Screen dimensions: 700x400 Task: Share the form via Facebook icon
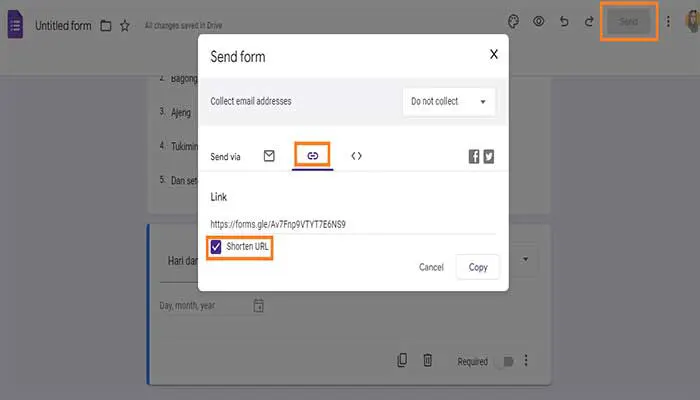(474, 156)
